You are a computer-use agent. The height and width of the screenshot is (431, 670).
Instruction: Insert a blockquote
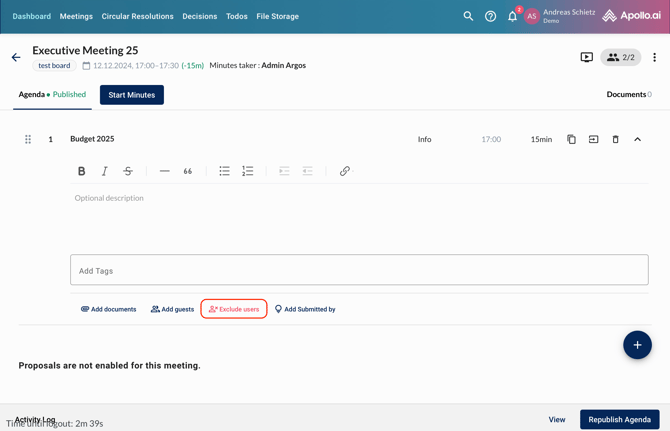(188, 171)
